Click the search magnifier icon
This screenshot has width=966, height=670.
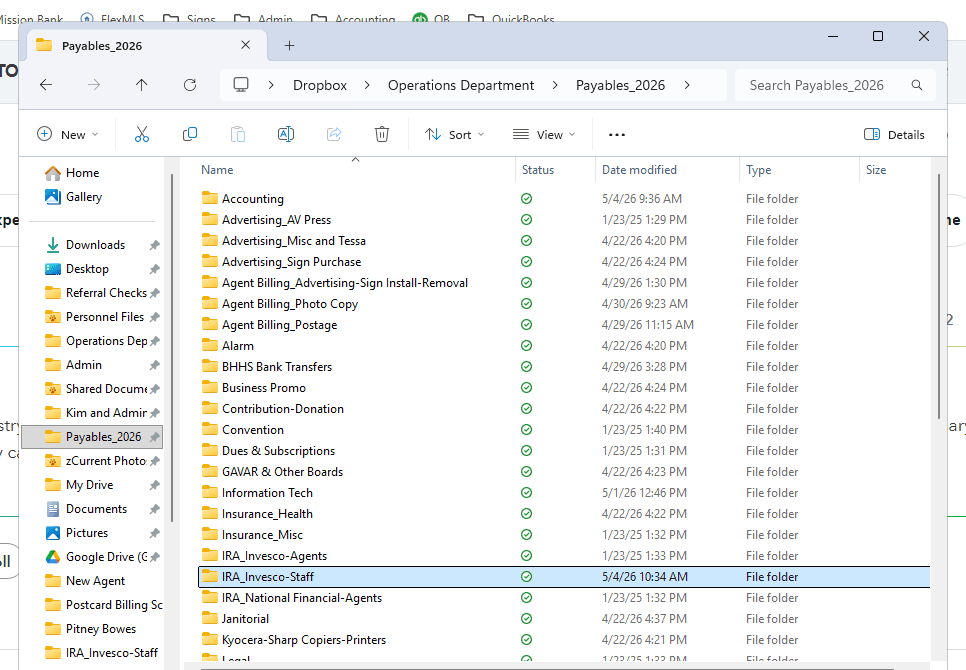[917, 85]
